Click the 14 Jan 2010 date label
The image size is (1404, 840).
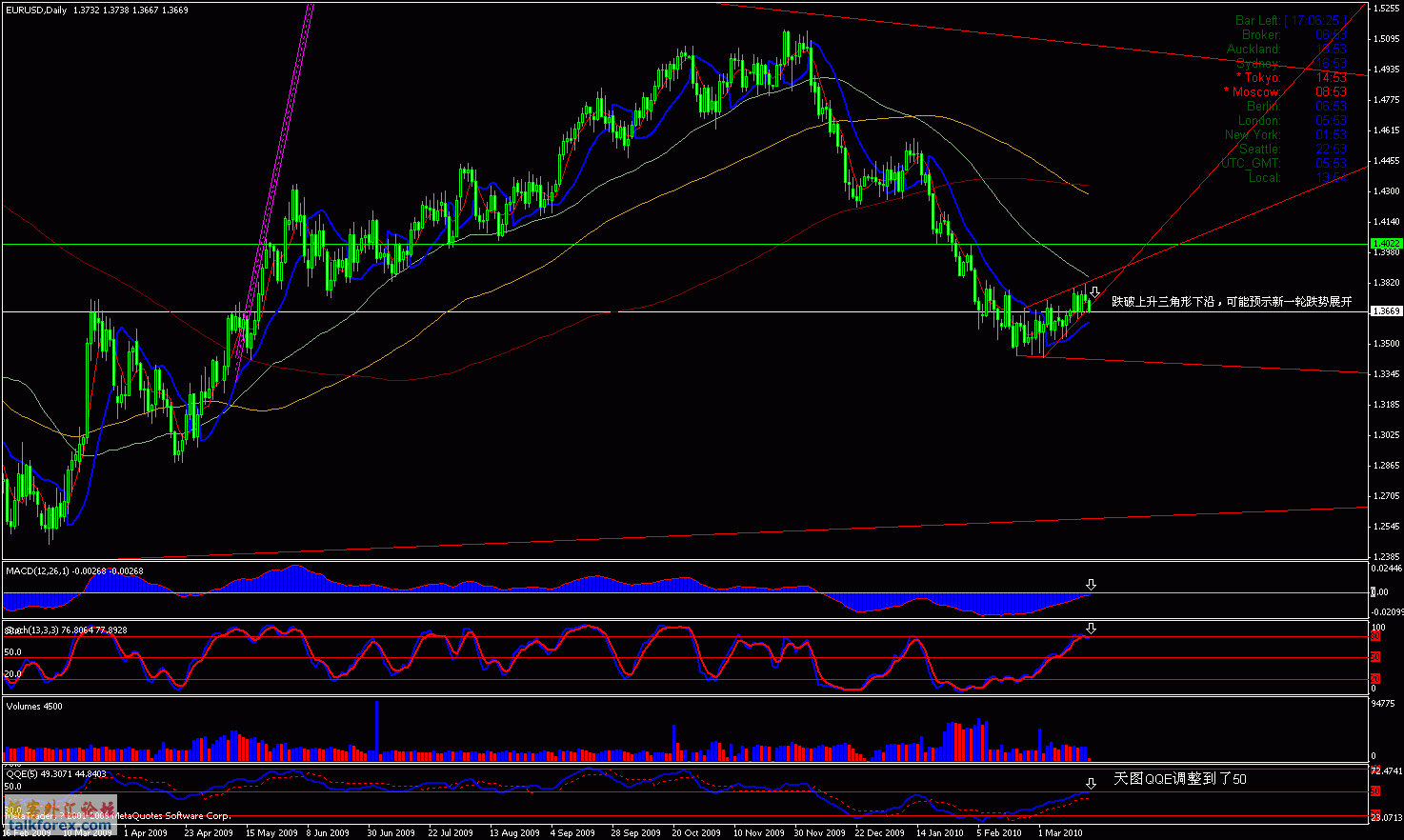tap(940, 833)
